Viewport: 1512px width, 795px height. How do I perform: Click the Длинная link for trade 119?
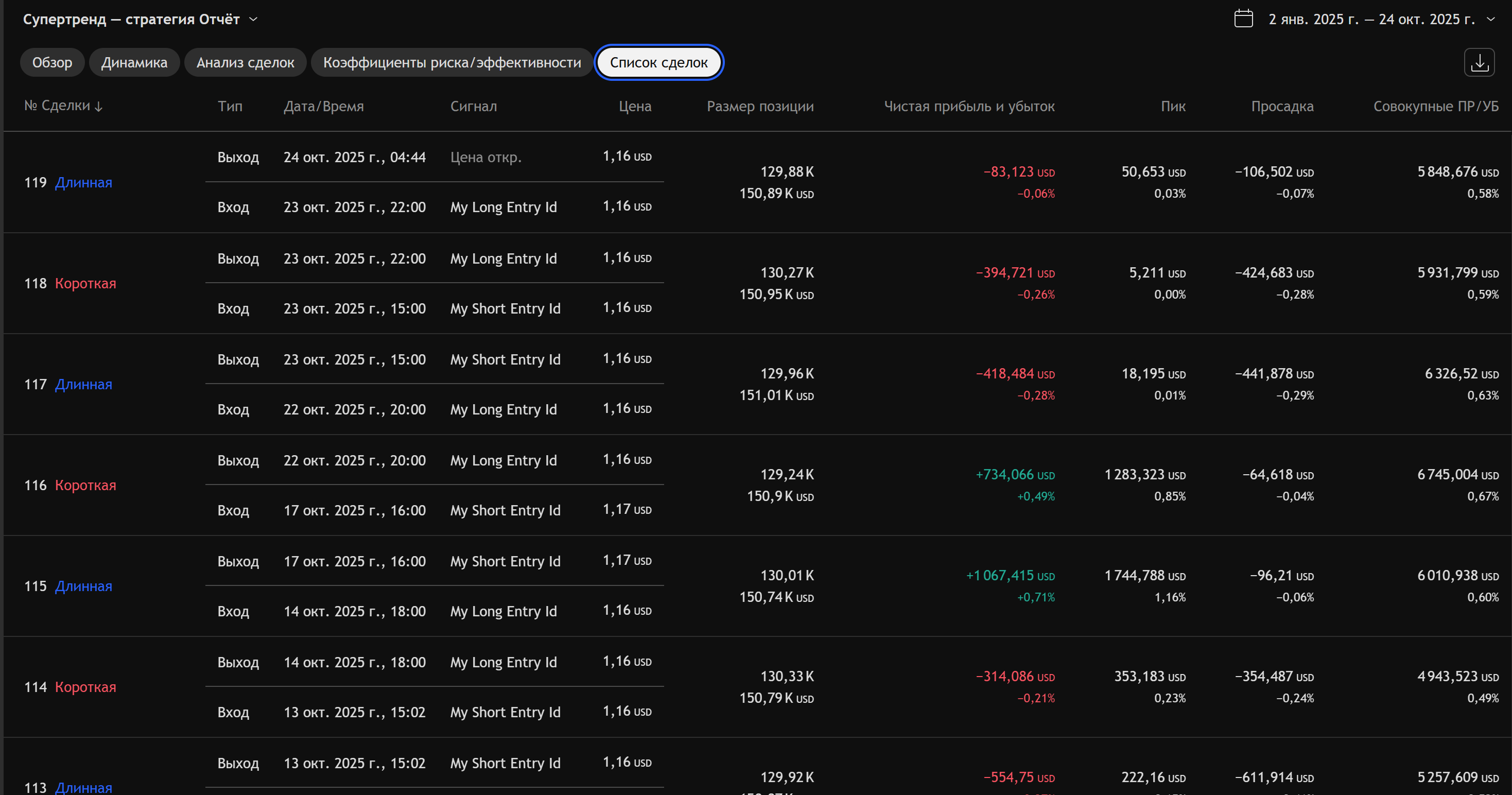pos(83,183)
